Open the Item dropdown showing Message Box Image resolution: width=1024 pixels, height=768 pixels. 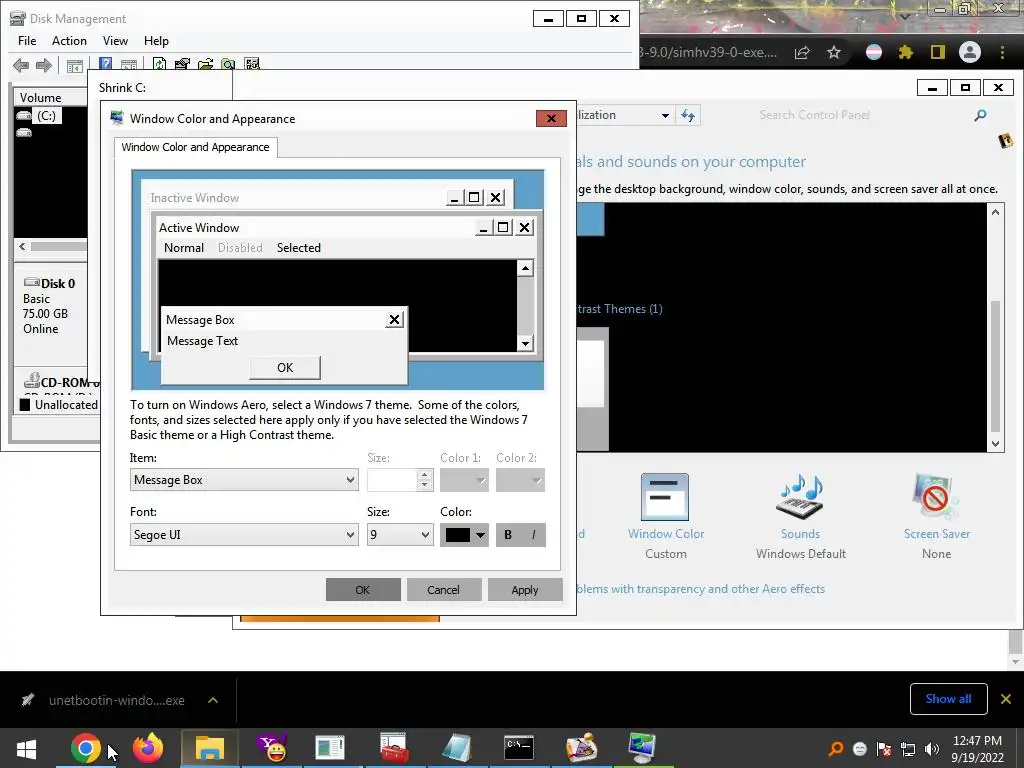tap(244, 480)
